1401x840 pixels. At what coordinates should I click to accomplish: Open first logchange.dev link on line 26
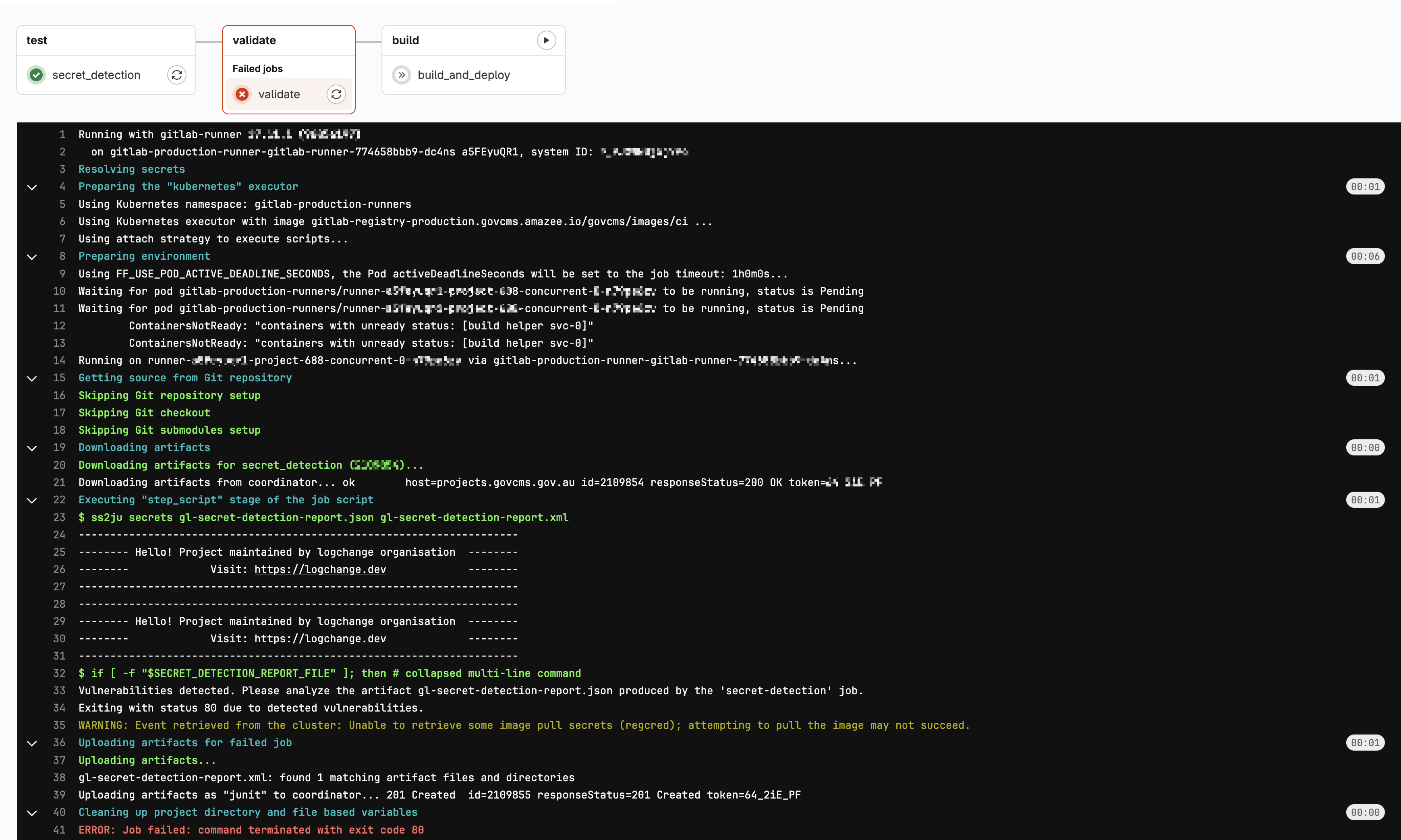[320, 569]
